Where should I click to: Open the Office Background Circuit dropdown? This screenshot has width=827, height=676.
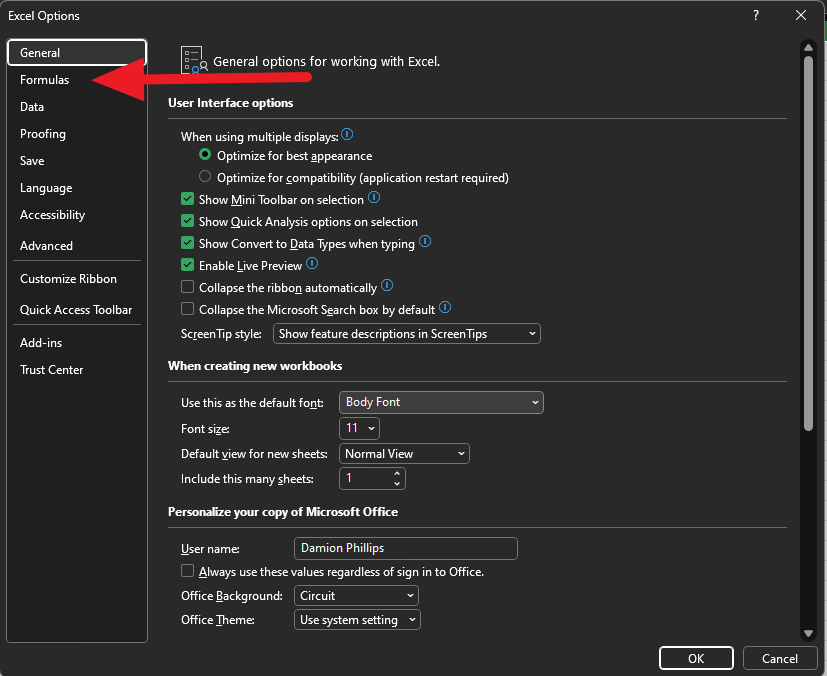pos(356,596)
